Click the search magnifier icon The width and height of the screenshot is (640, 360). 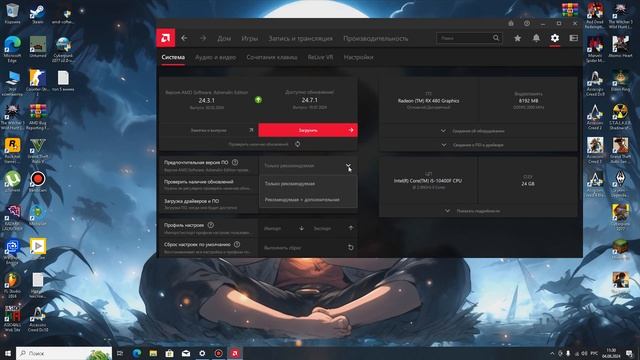click(x=496, y=38)
